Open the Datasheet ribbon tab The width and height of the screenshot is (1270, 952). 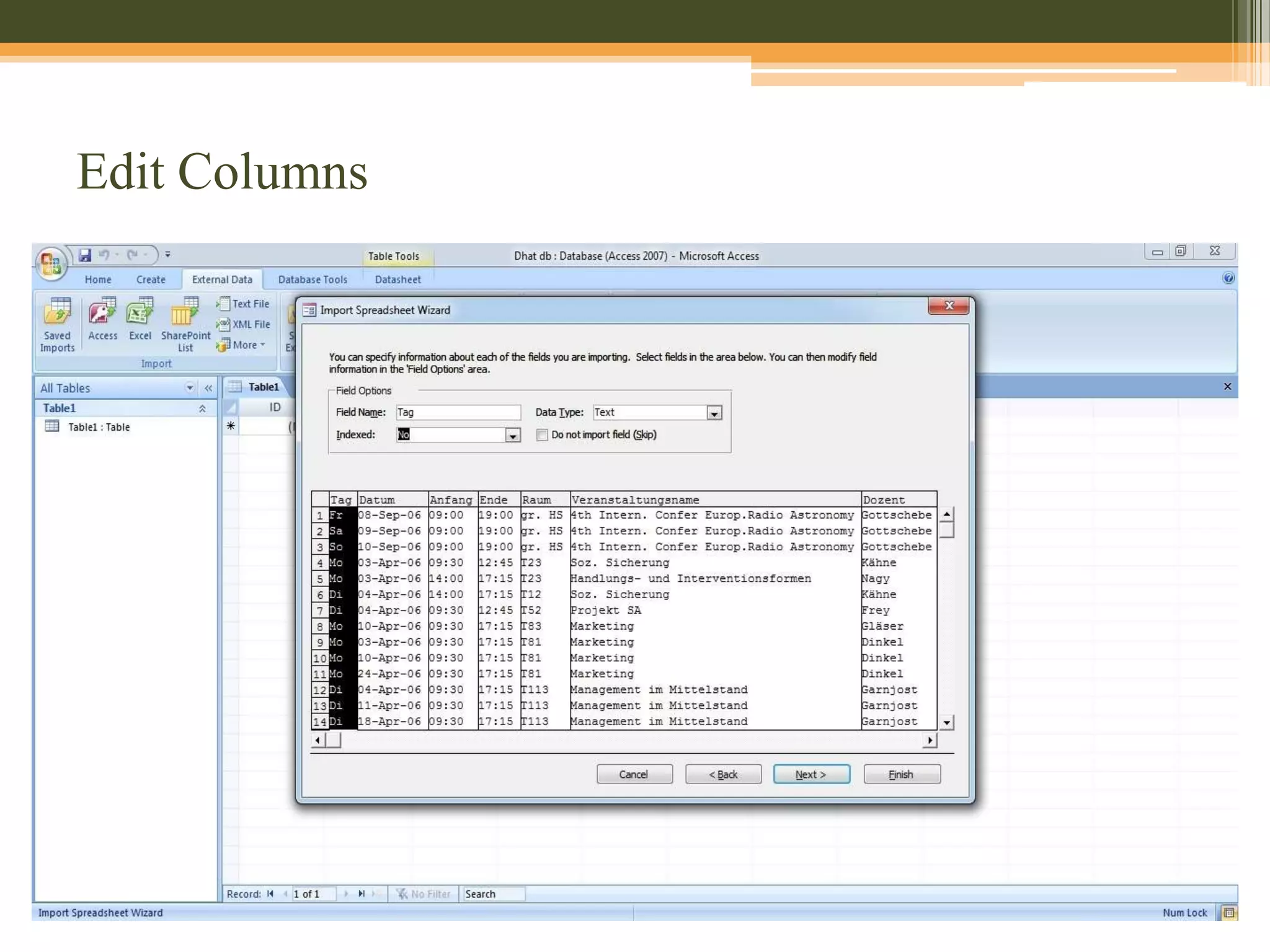click(x=397, y=280)
